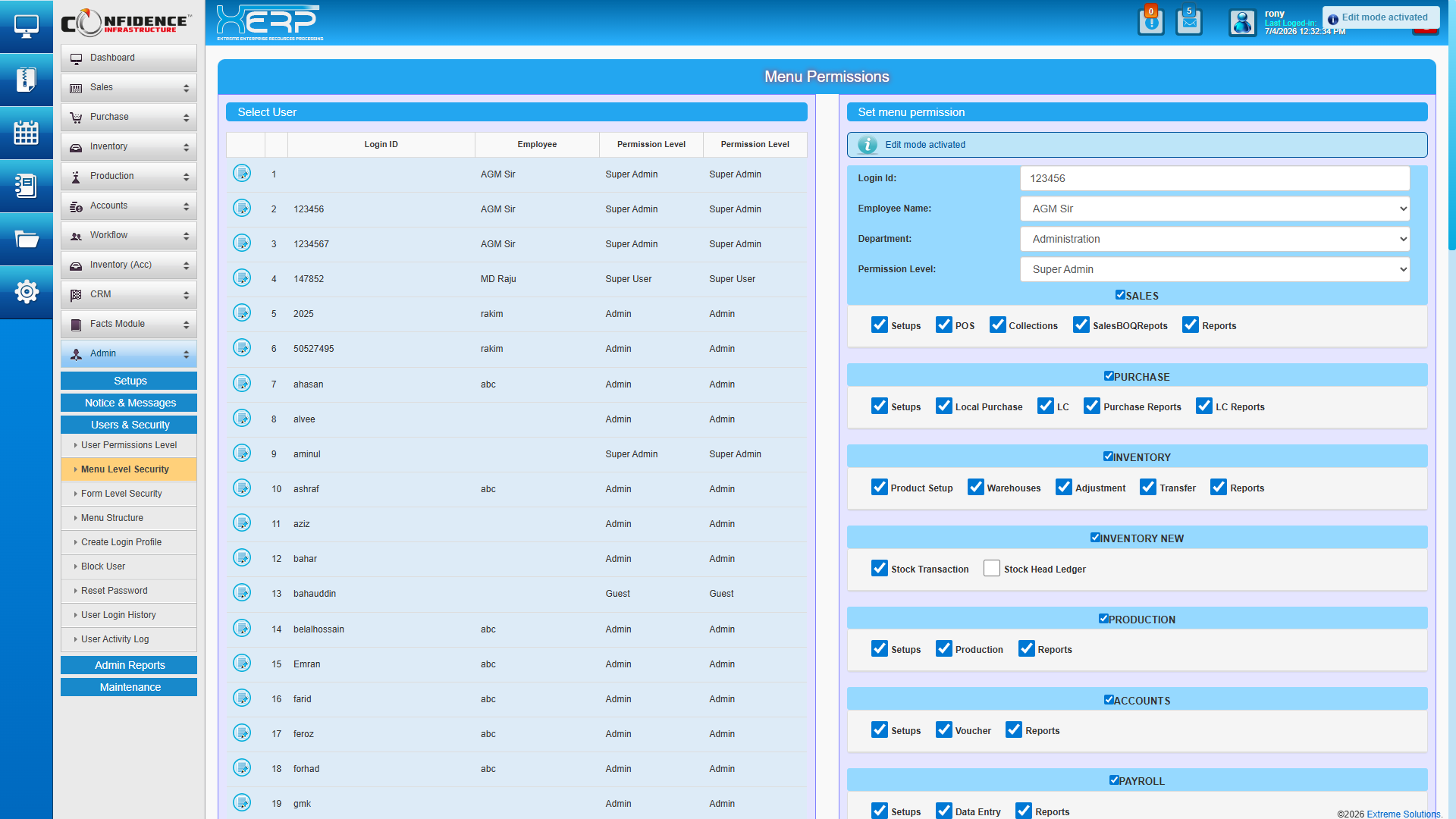The image size is (1456, 819).
Task: Open the user profile avatar icon
Action: click(x=1242, y=23)
